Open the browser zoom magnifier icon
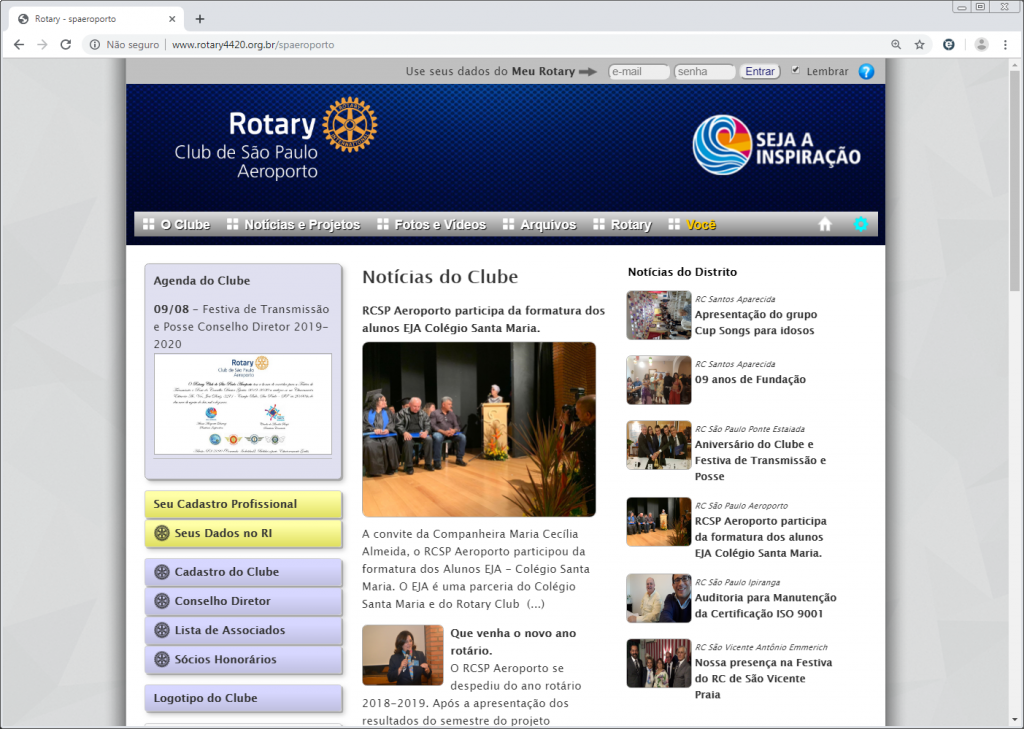The image size is (1024, 729). tap(896, 45)
